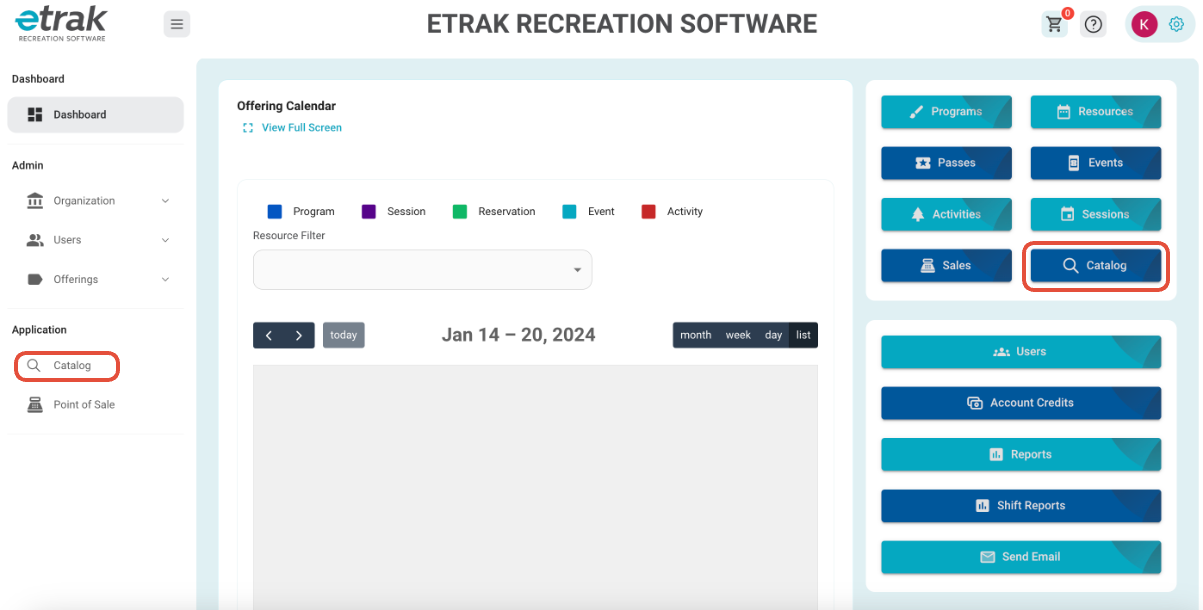The height and width of the screenshot is (610, 1203).
Task: Switch calendar to day view
Action: click(774, 335)
